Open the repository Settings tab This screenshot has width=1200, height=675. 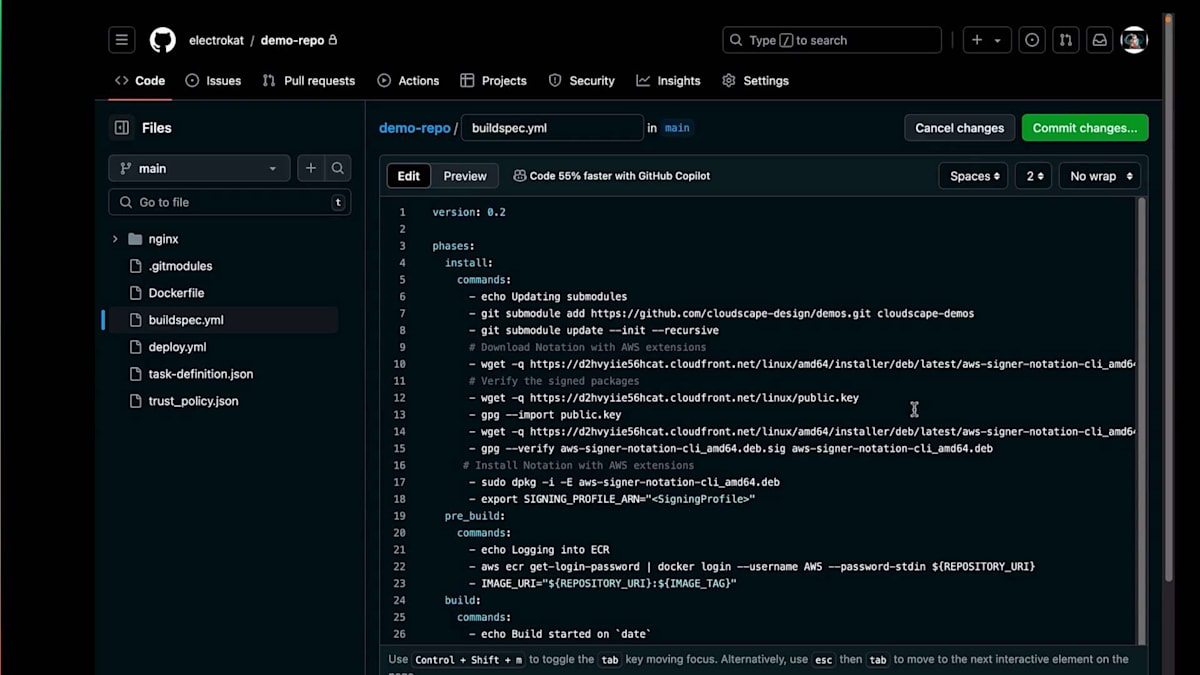756,81
